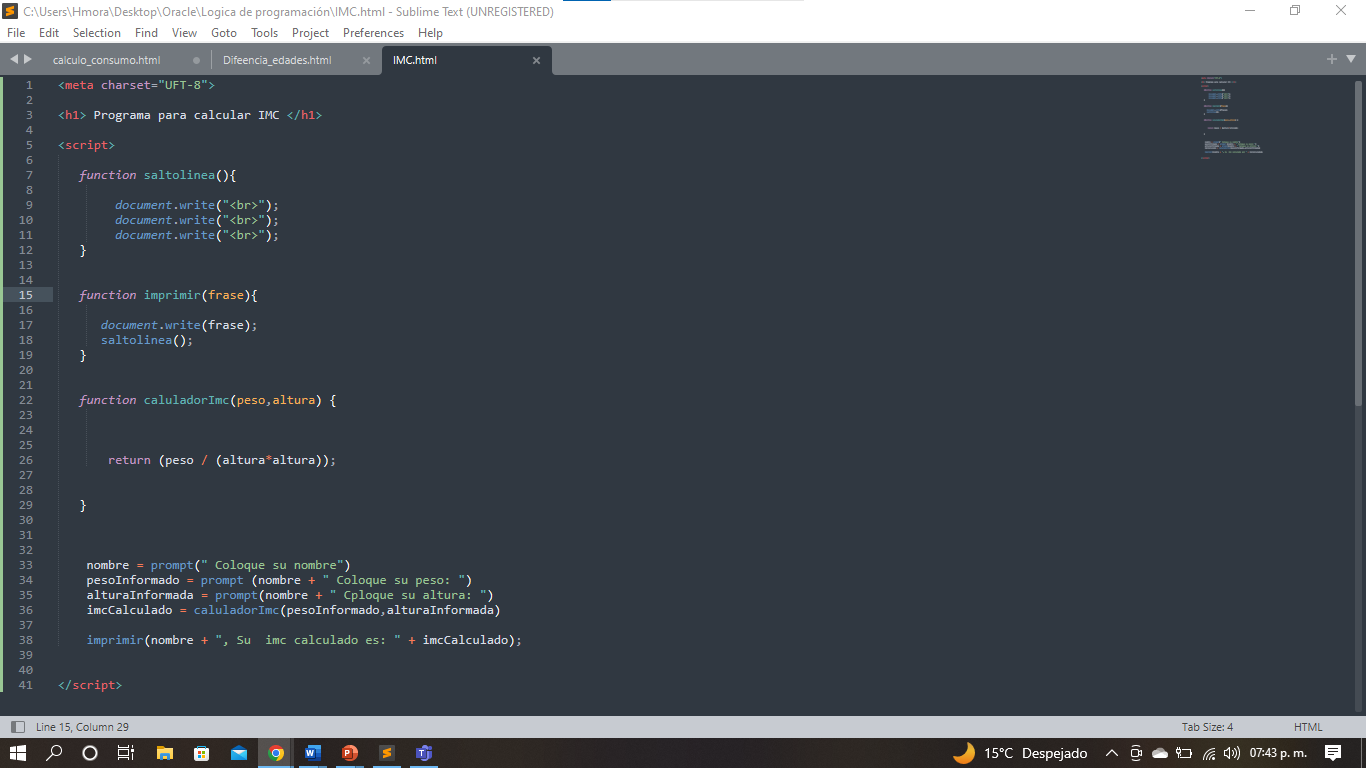Click line number 15 in gutter
The image size is (1366, 768).
(x=26, y=295)
